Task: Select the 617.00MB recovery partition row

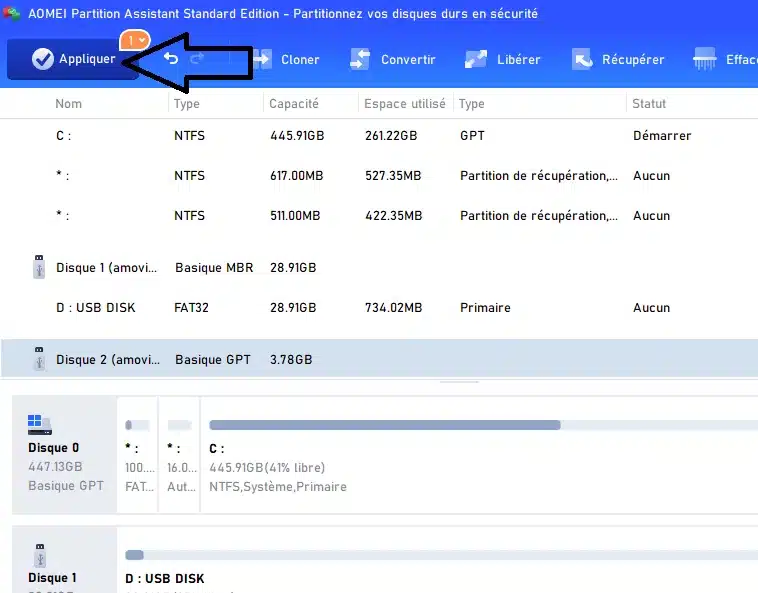Action: pos(379,175)
